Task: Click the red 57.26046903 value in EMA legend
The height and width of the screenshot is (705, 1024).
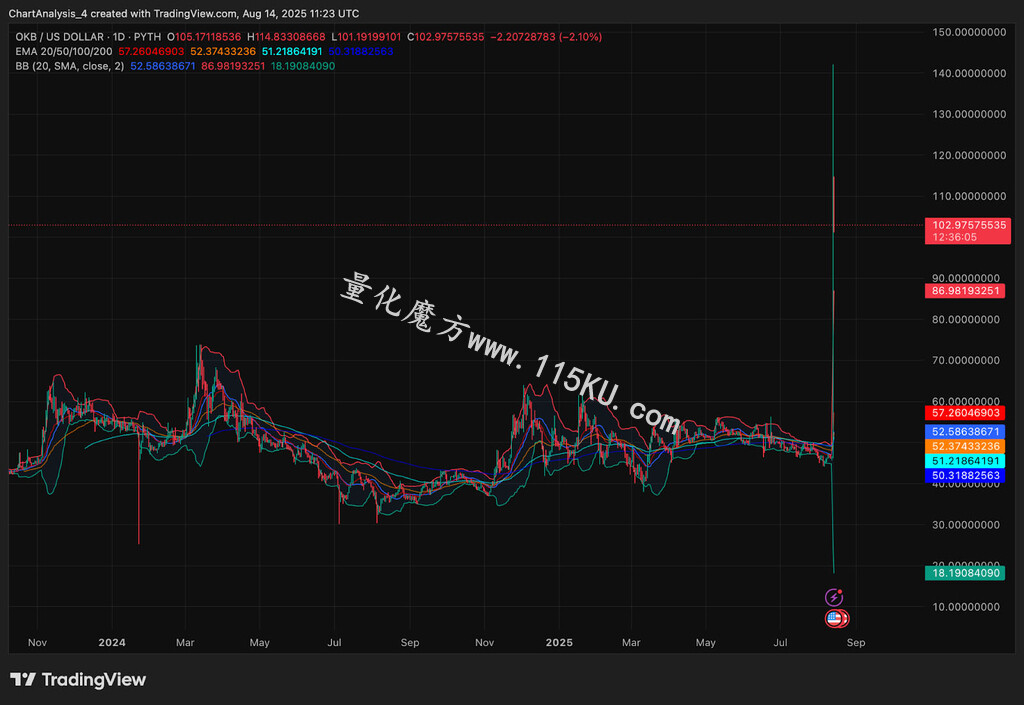Action: click(x=152, y=52)
